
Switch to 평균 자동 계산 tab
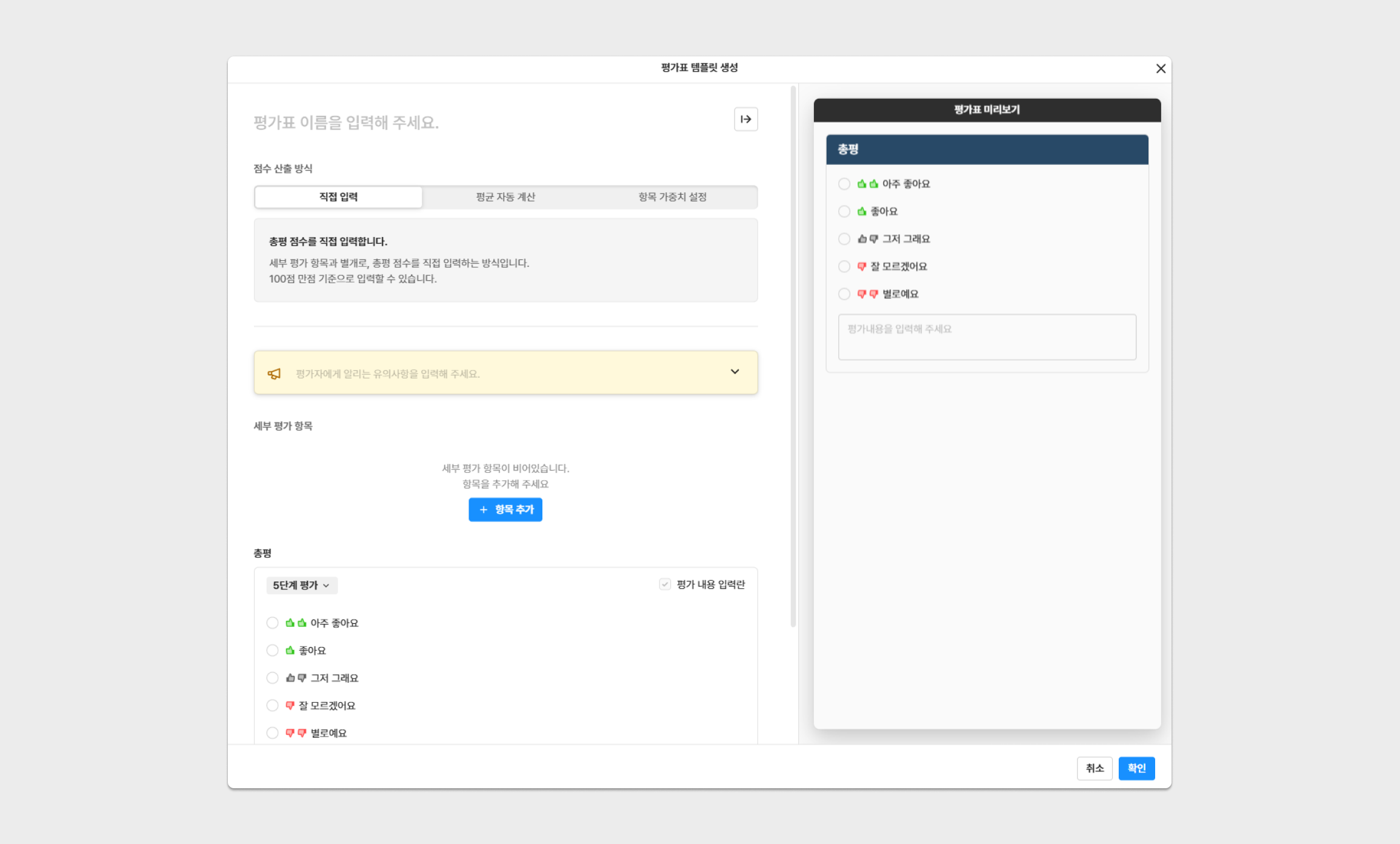pos(505,197)
